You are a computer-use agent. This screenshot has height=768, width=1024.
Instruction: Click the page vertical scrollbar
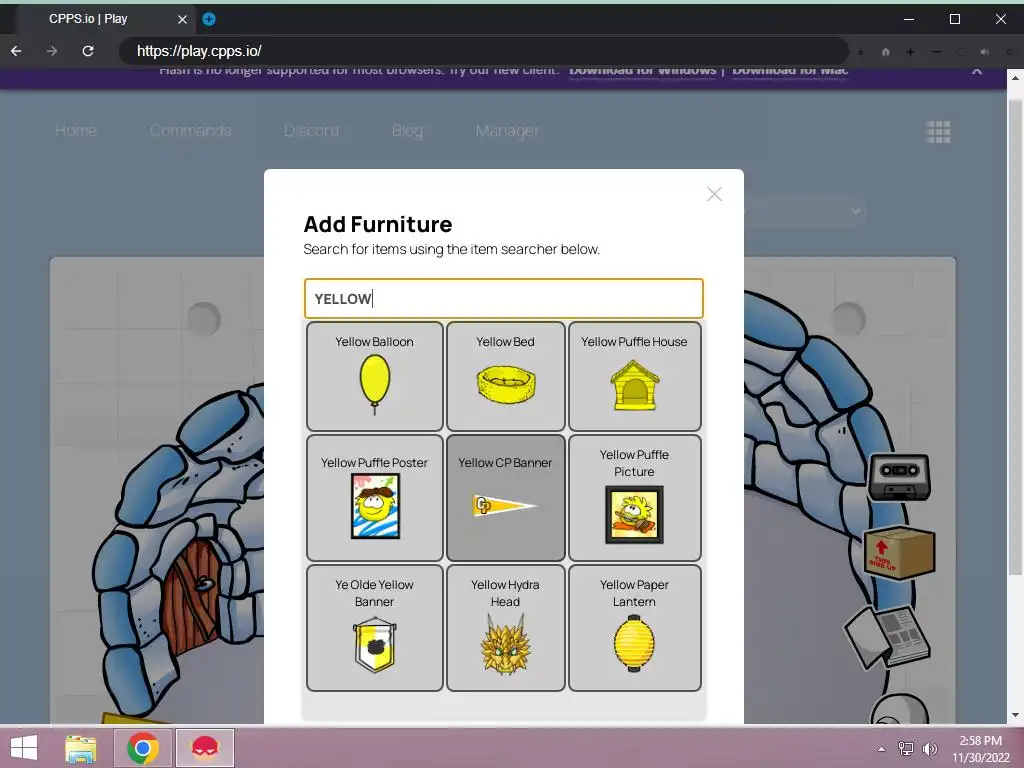tap(1015, 336)
